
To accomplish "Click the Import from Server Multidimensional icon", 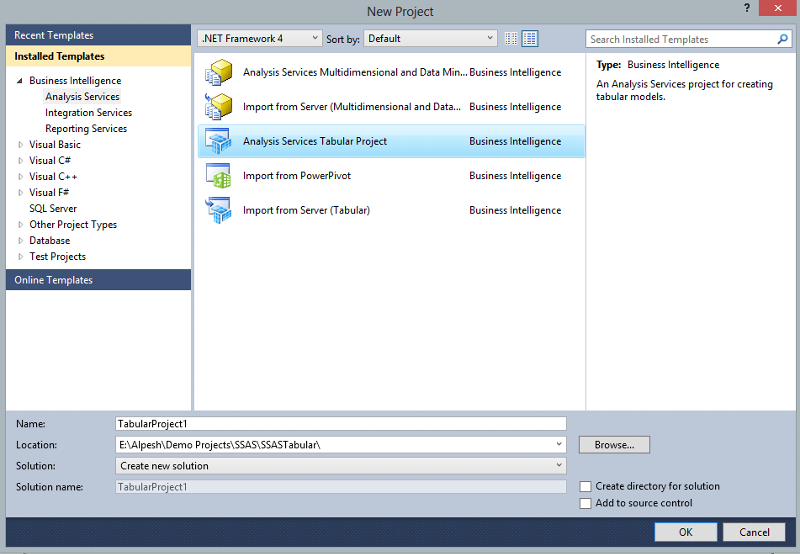I will point(218,107).
